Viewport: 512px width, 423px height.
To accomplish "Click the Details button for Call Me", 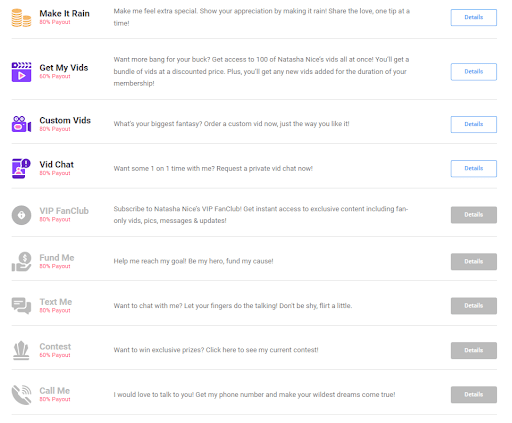I will coord(474,395).
